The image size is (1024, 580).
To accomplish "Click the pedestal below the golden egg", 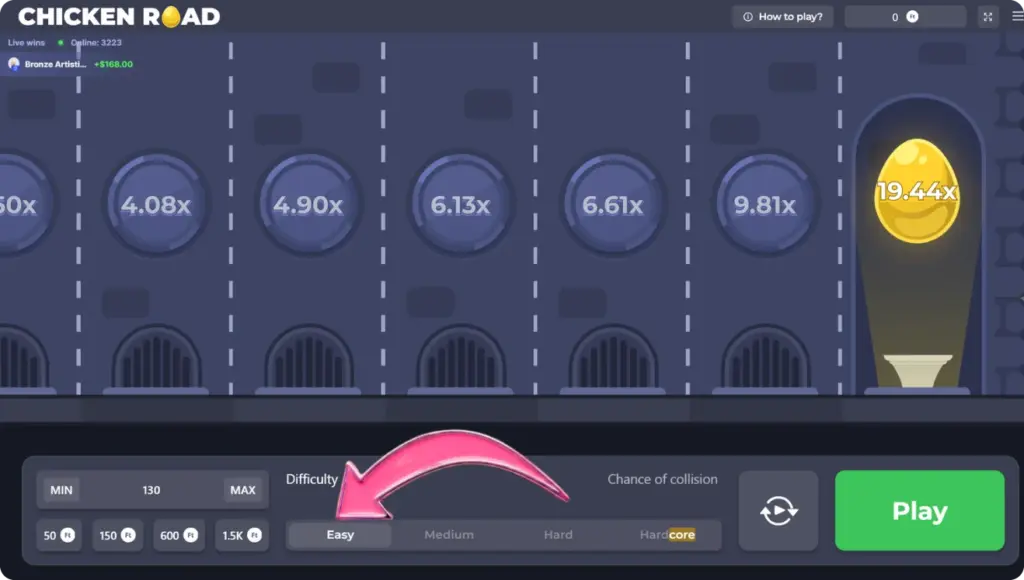I will 918,370.
